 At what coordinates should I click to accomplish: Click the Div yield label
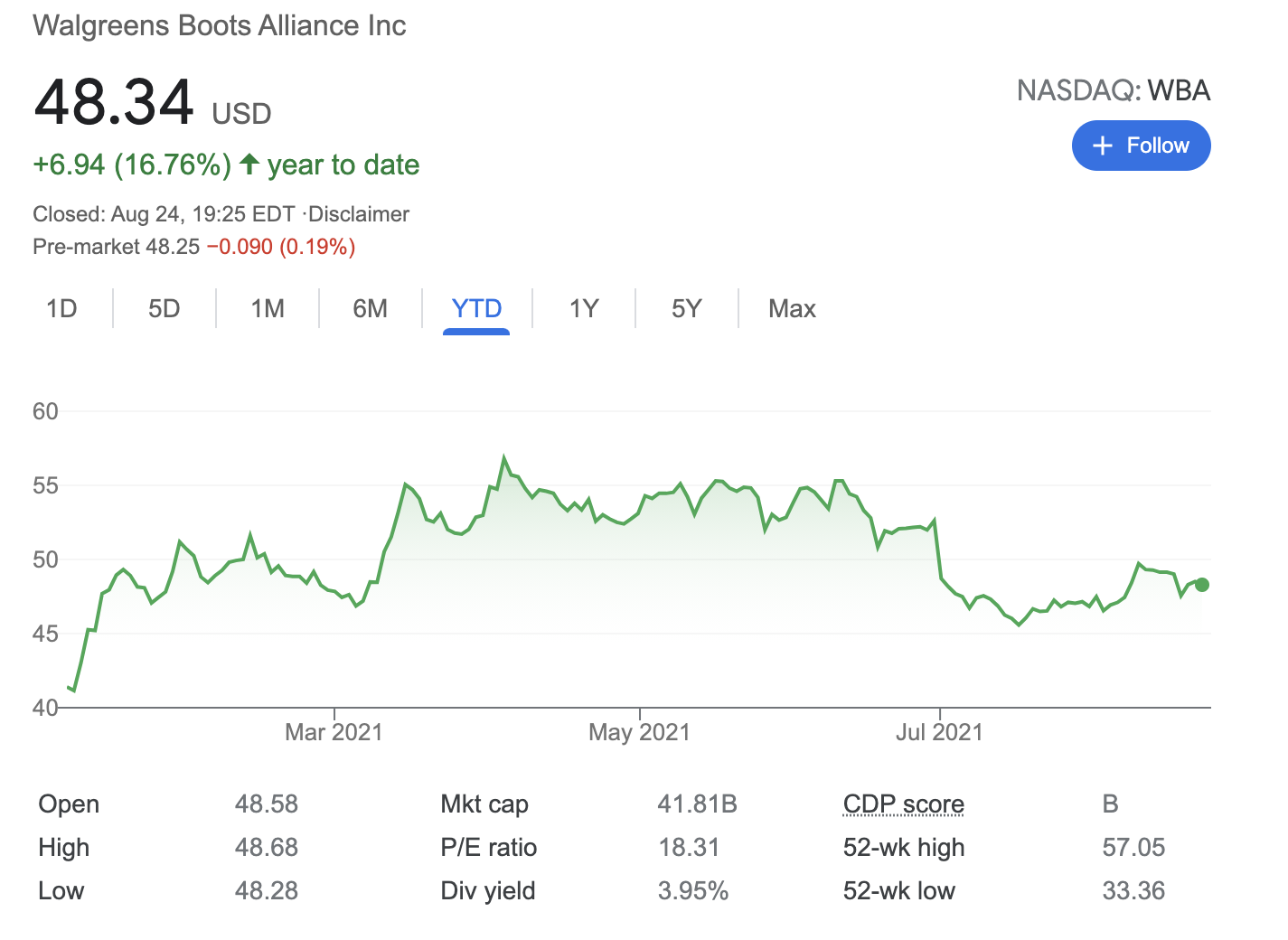pyautogui.click(x=487, y=890)
